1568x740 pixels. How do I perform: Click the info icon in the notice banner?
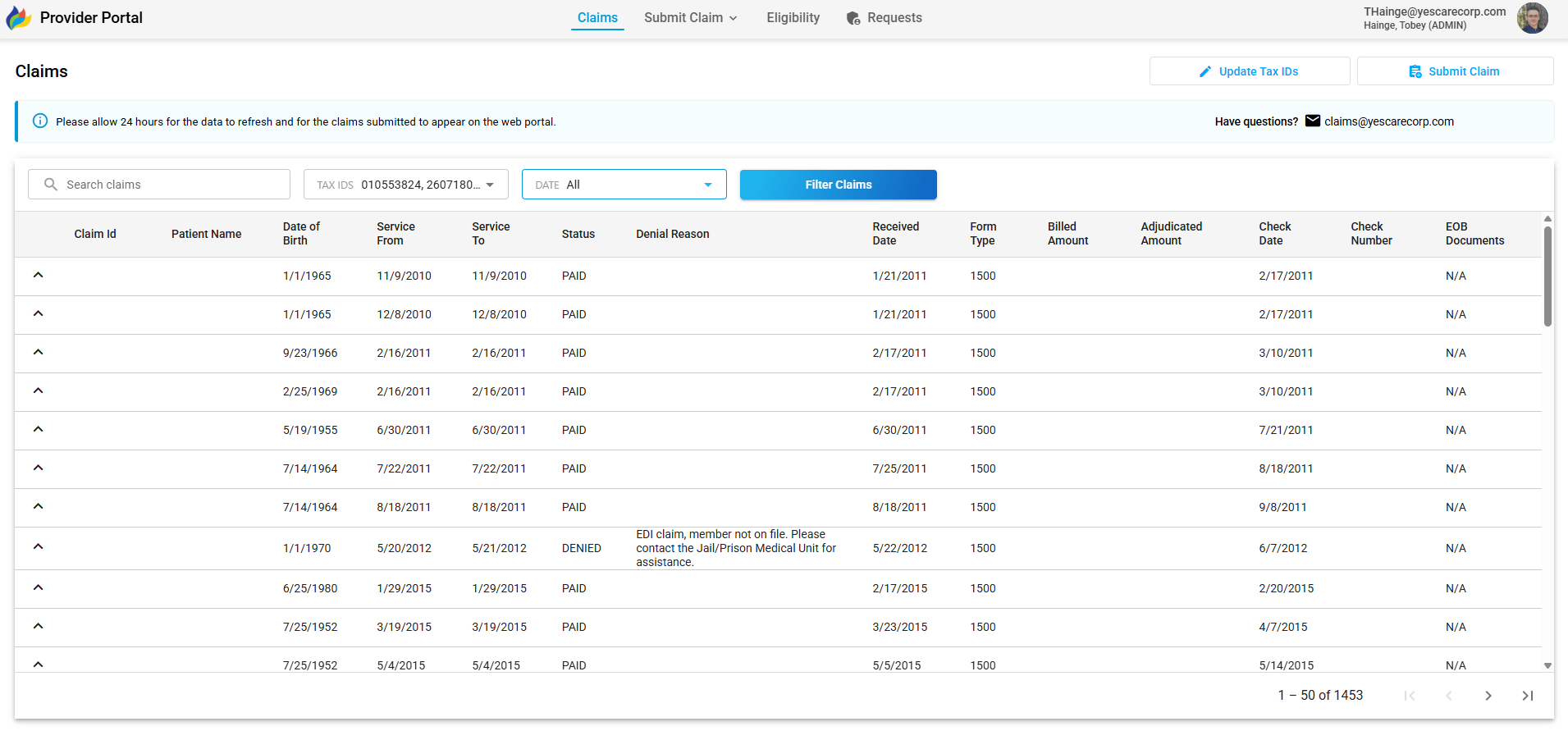click(39, 121)
